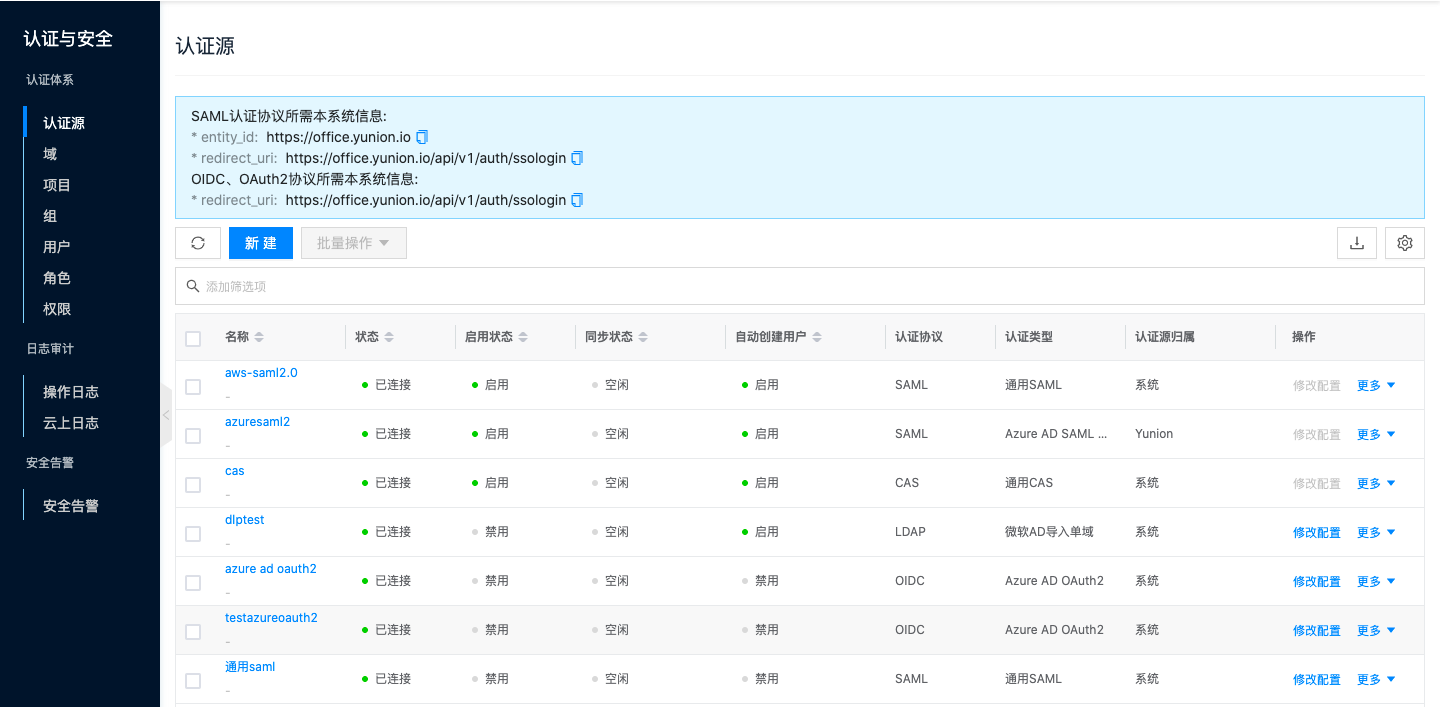
Task: Expand 更多 menu for aws-saml2.0
Action: [x=1376, y=386]
